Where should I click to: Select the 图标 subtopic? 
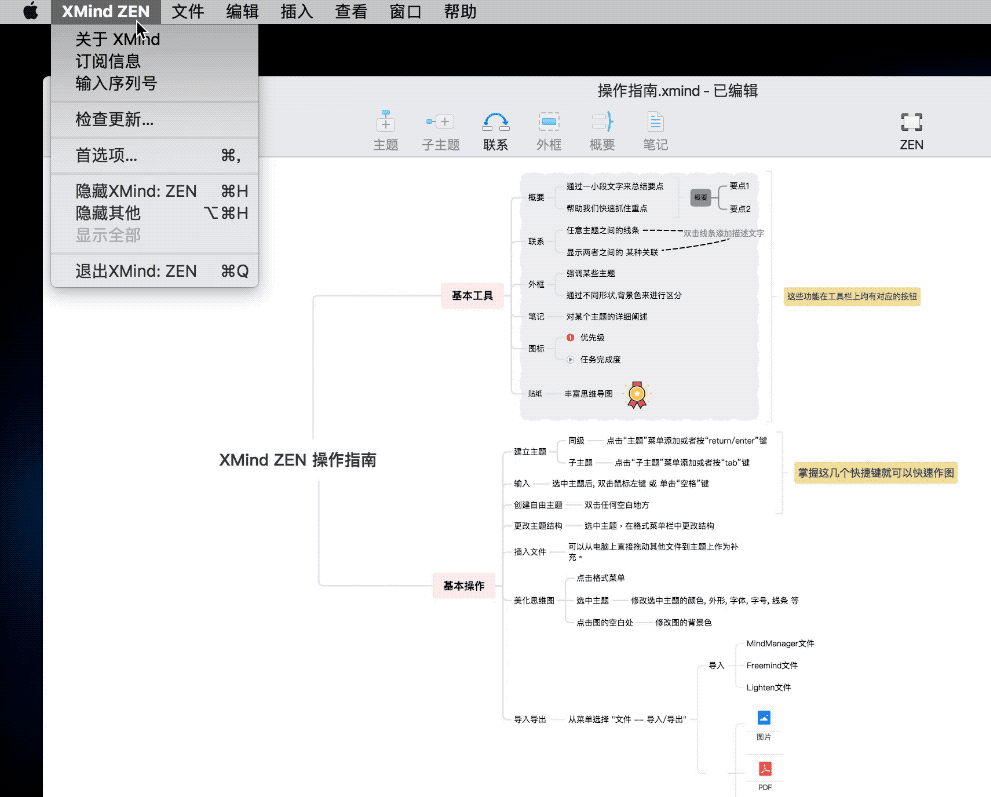pos(536,348)
